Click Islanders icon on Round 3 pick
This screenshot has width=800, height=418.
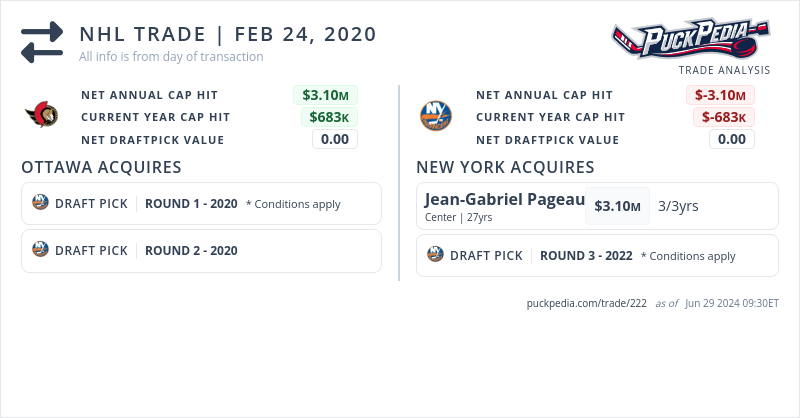(435, 255)
